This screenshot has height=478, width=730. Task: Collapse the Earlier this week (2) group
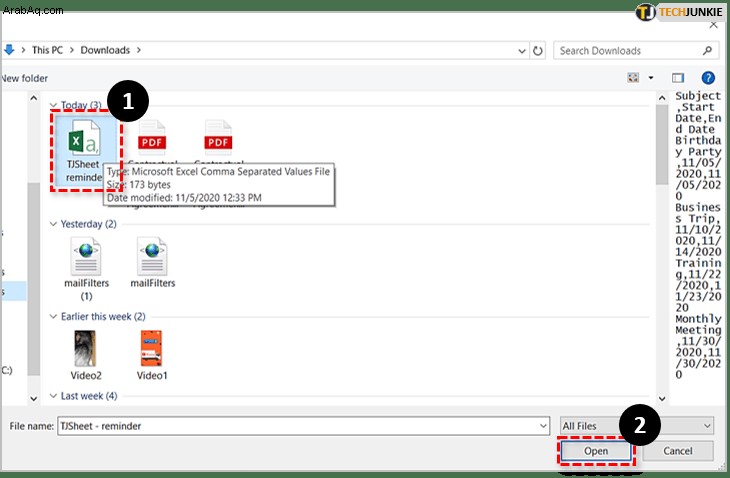pos(53,316)
